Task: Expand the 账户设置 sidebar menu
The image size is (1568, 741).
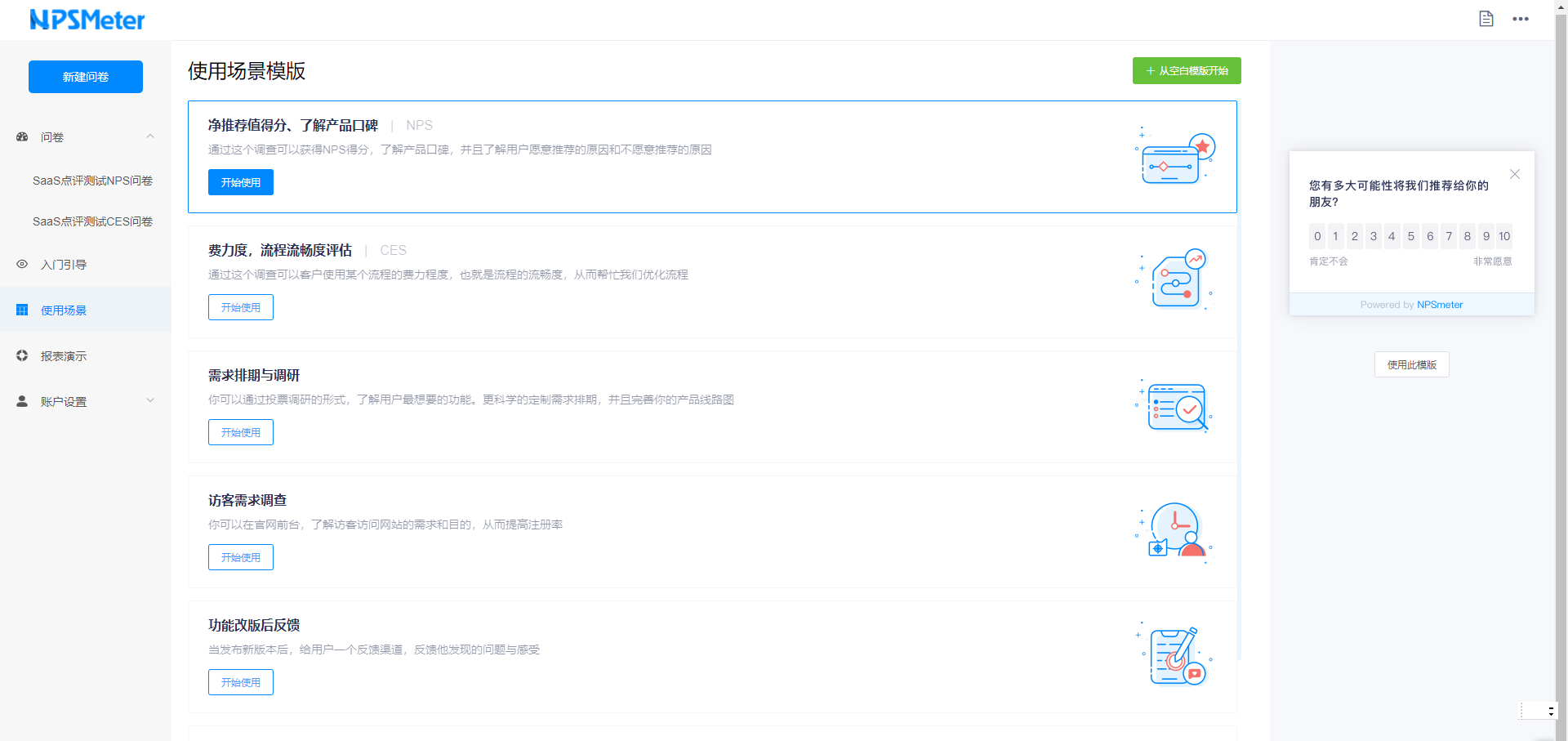Action: tap(150, 400)
